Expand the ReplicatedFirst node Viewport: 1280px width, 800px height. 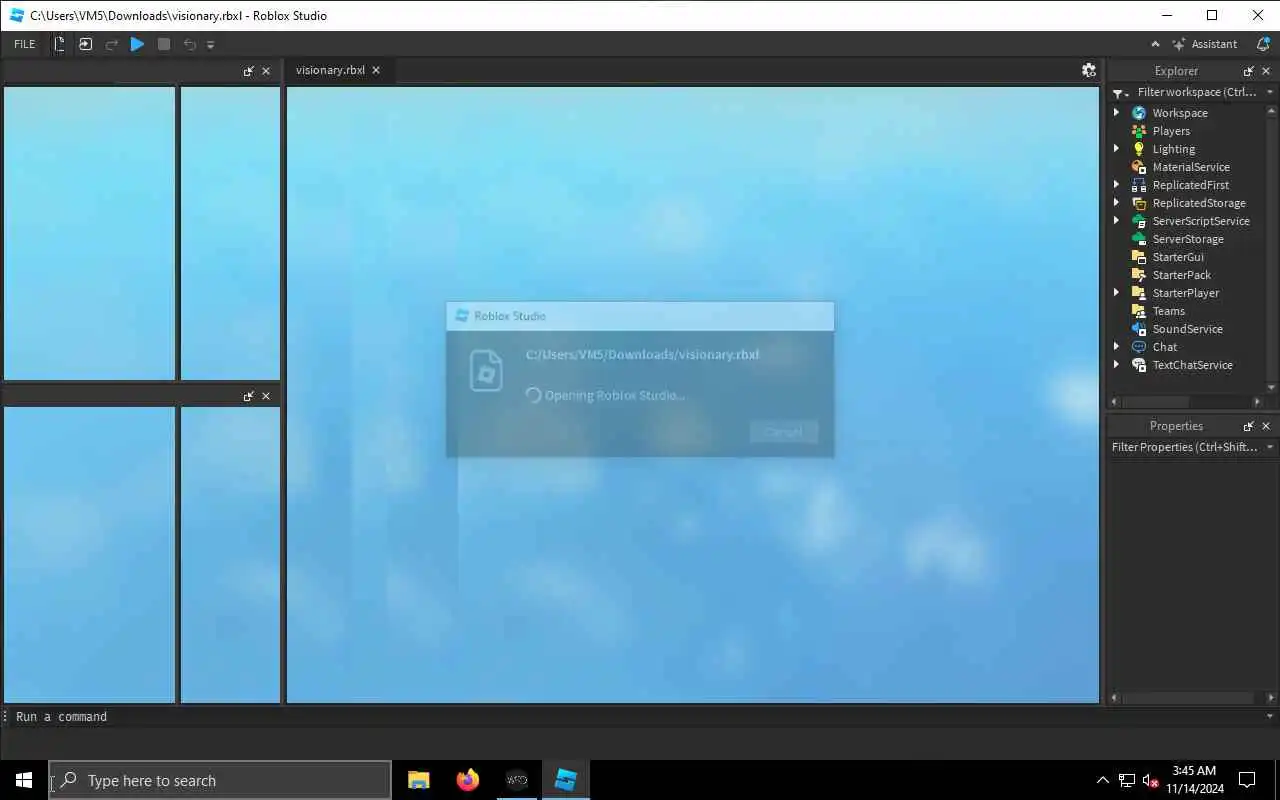point(1117,185)
